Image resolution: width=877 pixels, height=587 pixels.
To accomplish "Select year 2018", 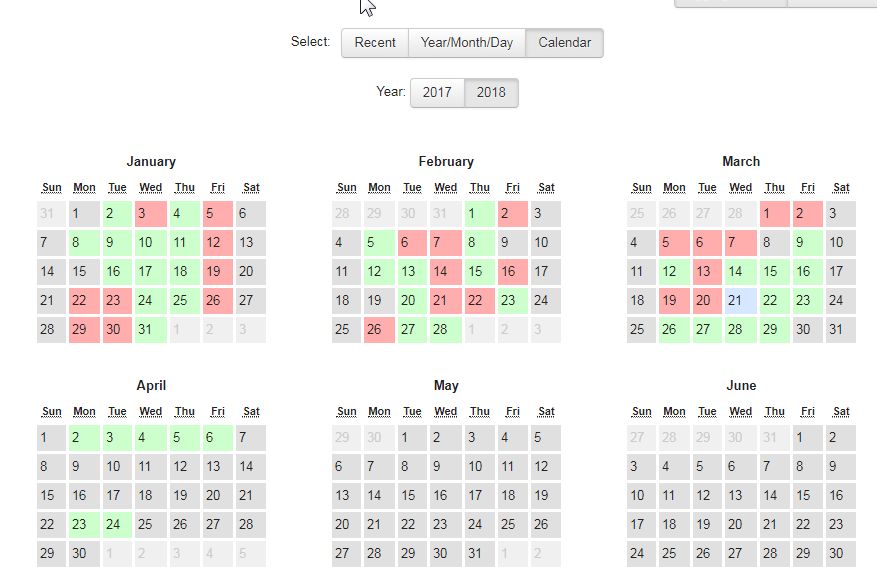I will point(491,92).
